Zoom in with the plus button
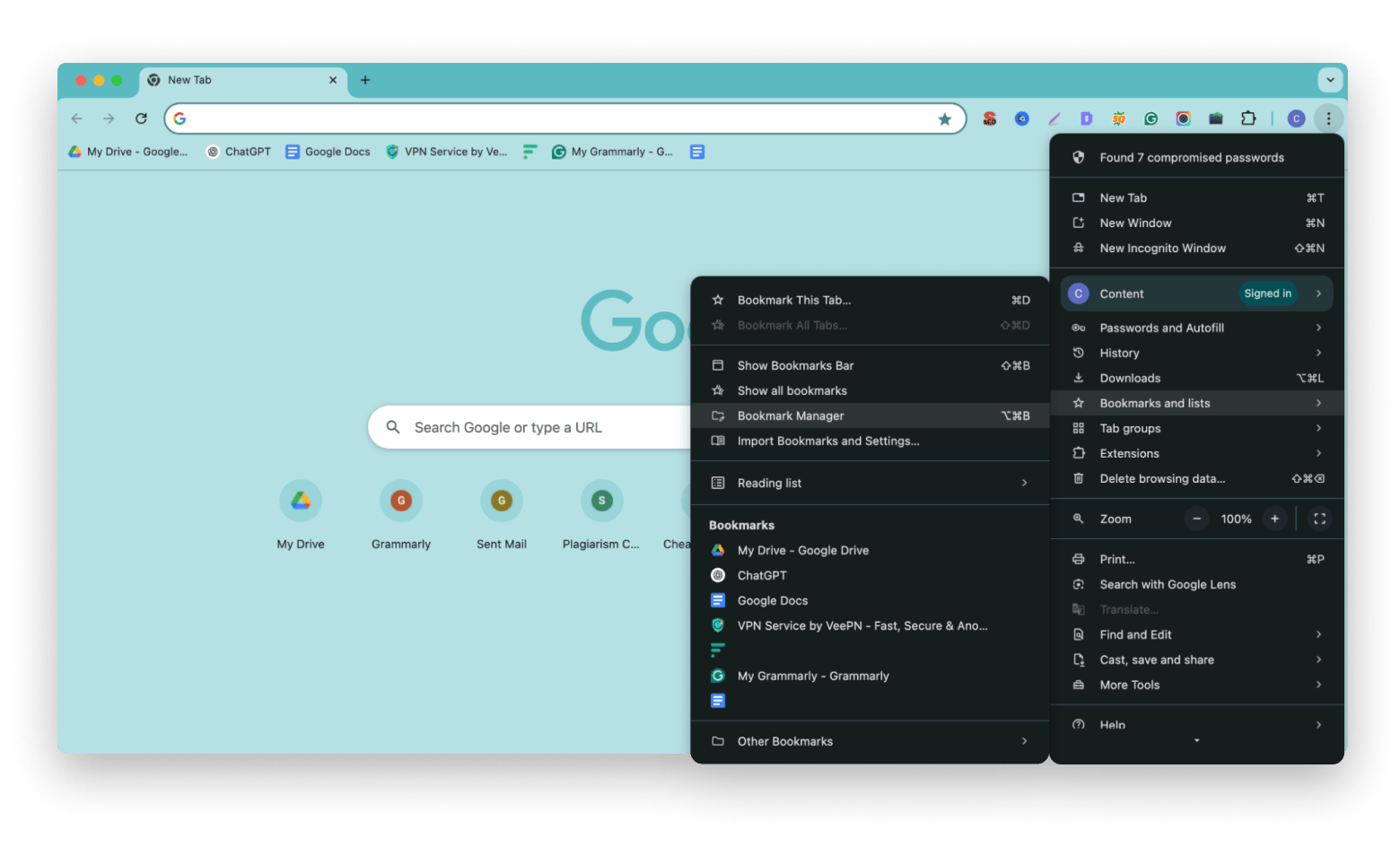The height and width of the screenshot is (847, 1400). [1274, 519]
